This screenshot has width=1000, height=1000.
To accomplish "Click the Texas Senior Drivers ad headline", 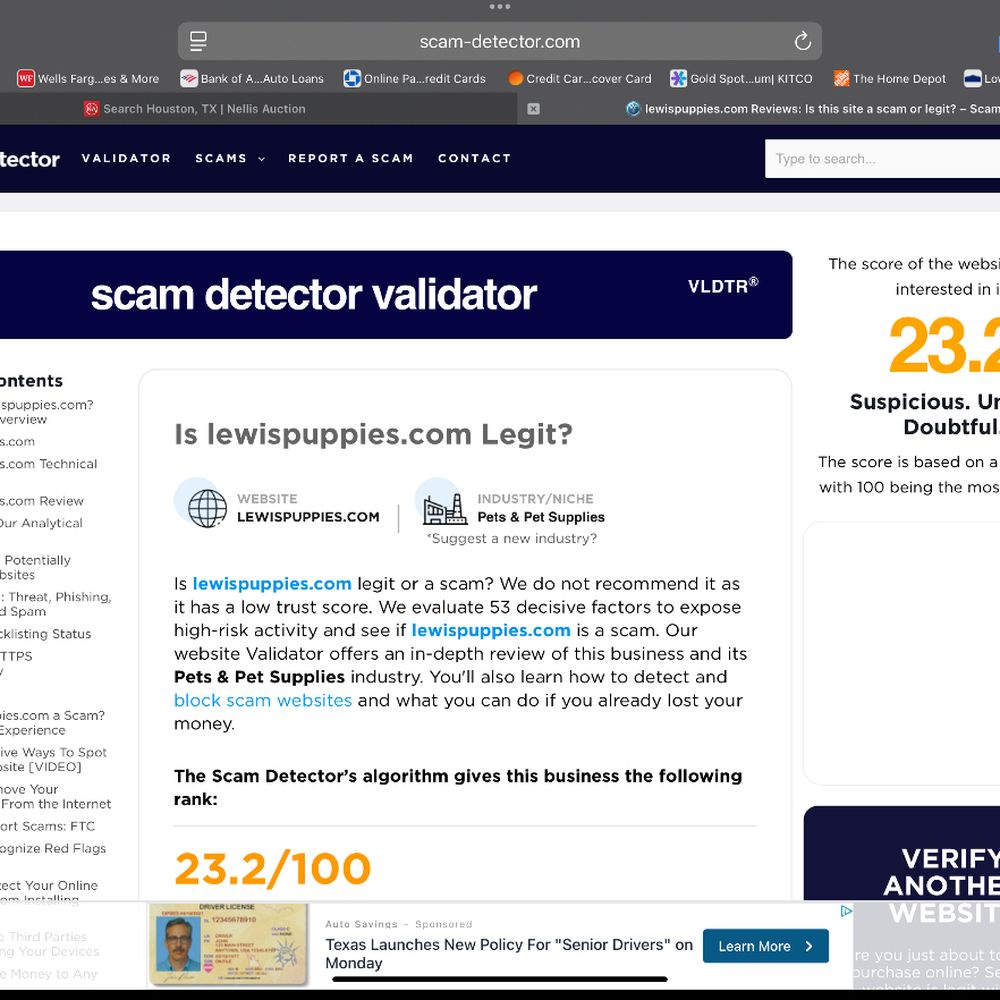I will (x=508, y=953).
